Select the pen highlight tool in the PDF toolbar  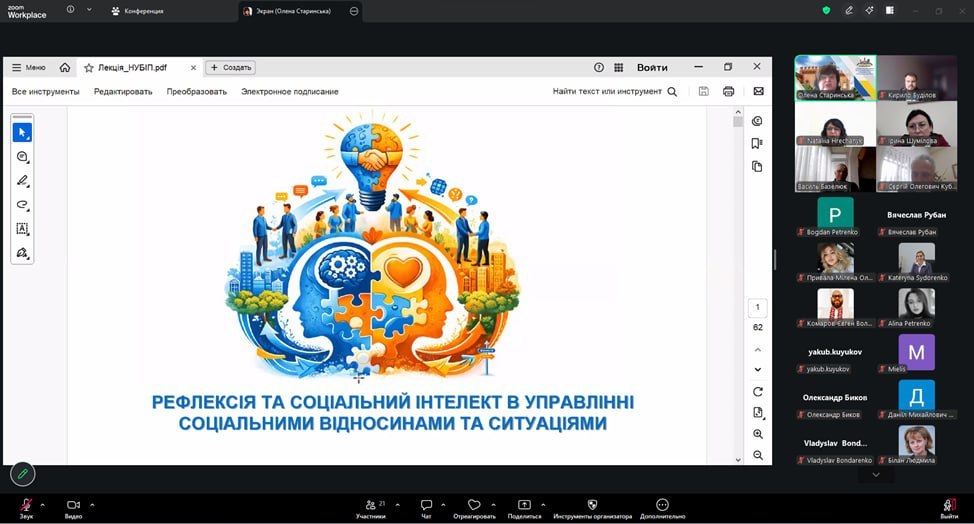click(22, 181)
